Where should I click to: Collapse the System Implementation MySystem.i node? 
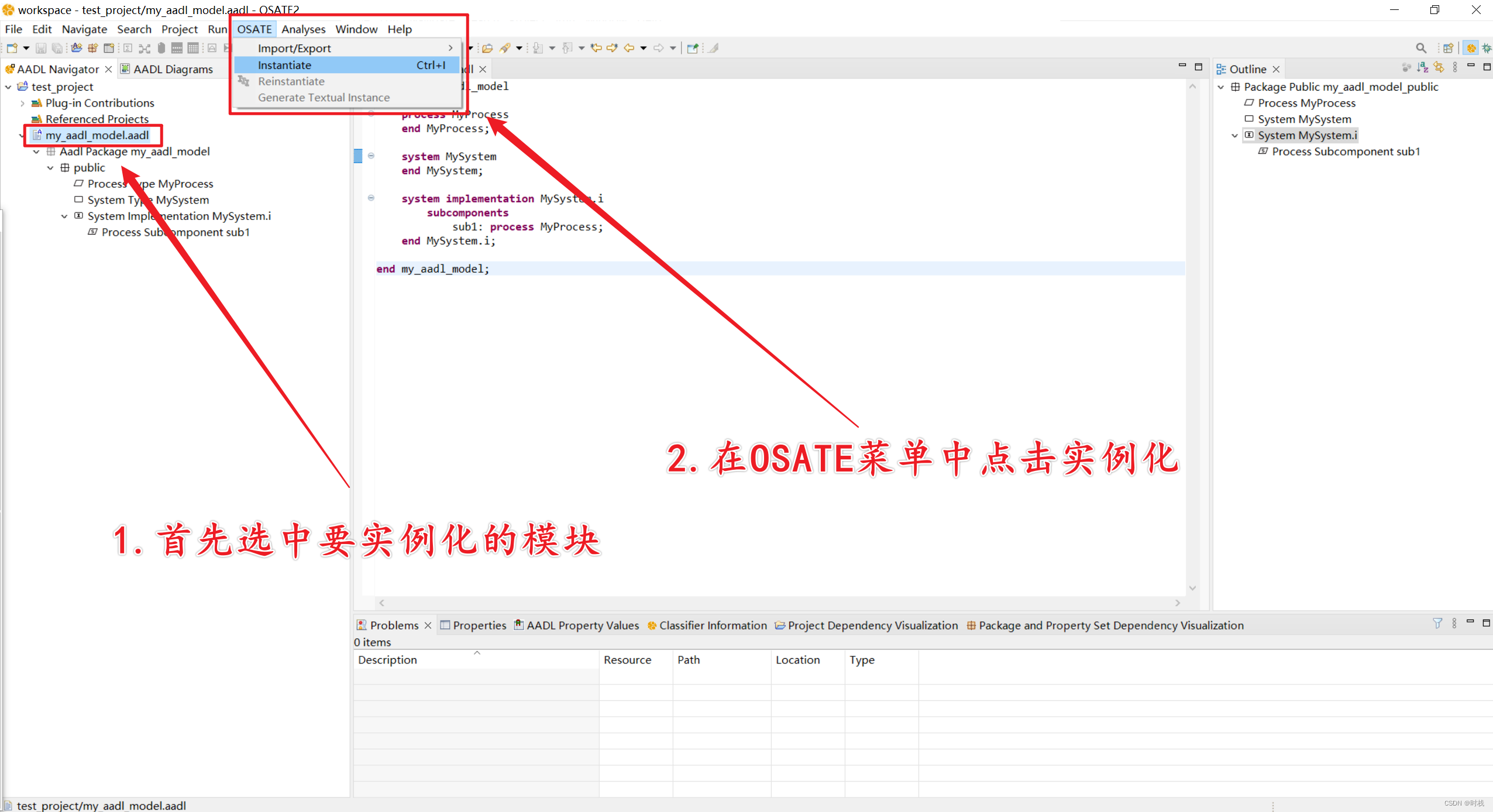[64, 216]
